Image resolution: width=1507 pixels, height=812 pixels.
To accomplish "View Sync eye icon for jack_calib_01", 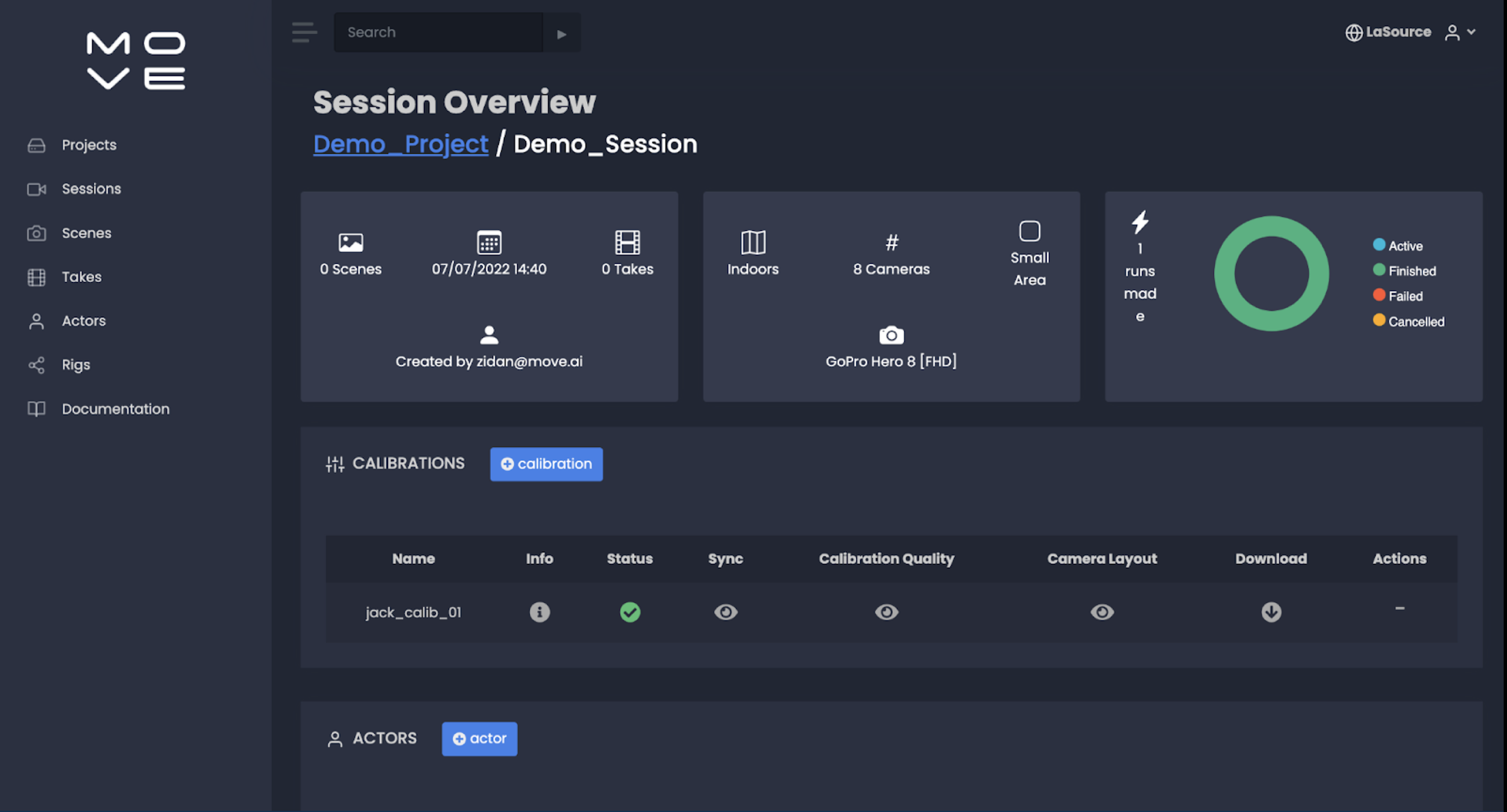I will click(x=725, y=612).
